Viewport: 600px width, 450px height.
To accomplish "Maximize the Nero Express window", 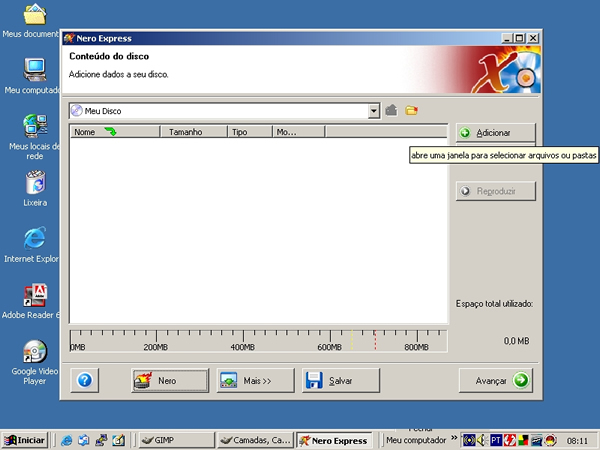I will [x=519, y=38].
